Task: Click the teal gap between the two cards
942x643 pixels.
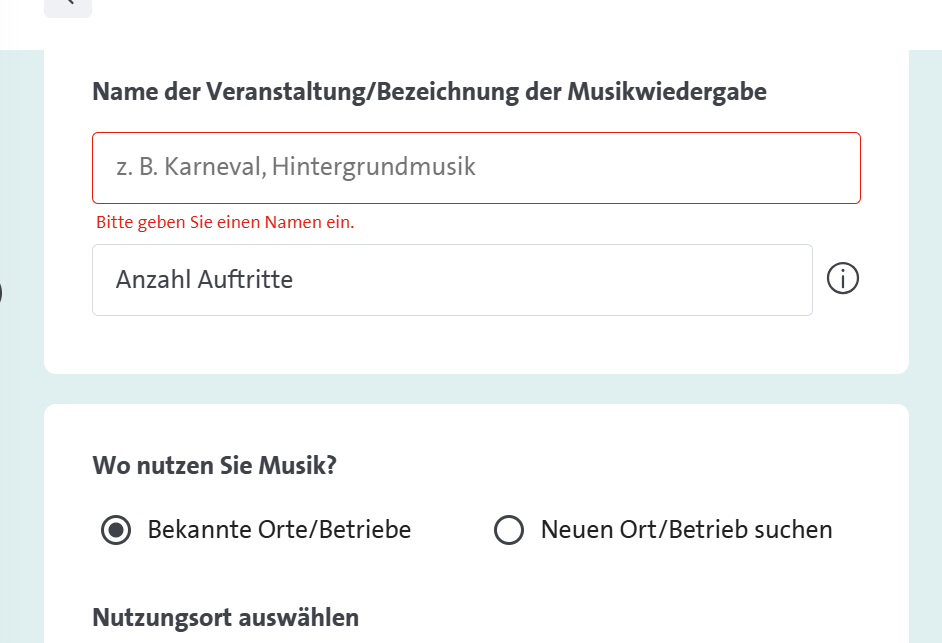Action: click(476, 389)
